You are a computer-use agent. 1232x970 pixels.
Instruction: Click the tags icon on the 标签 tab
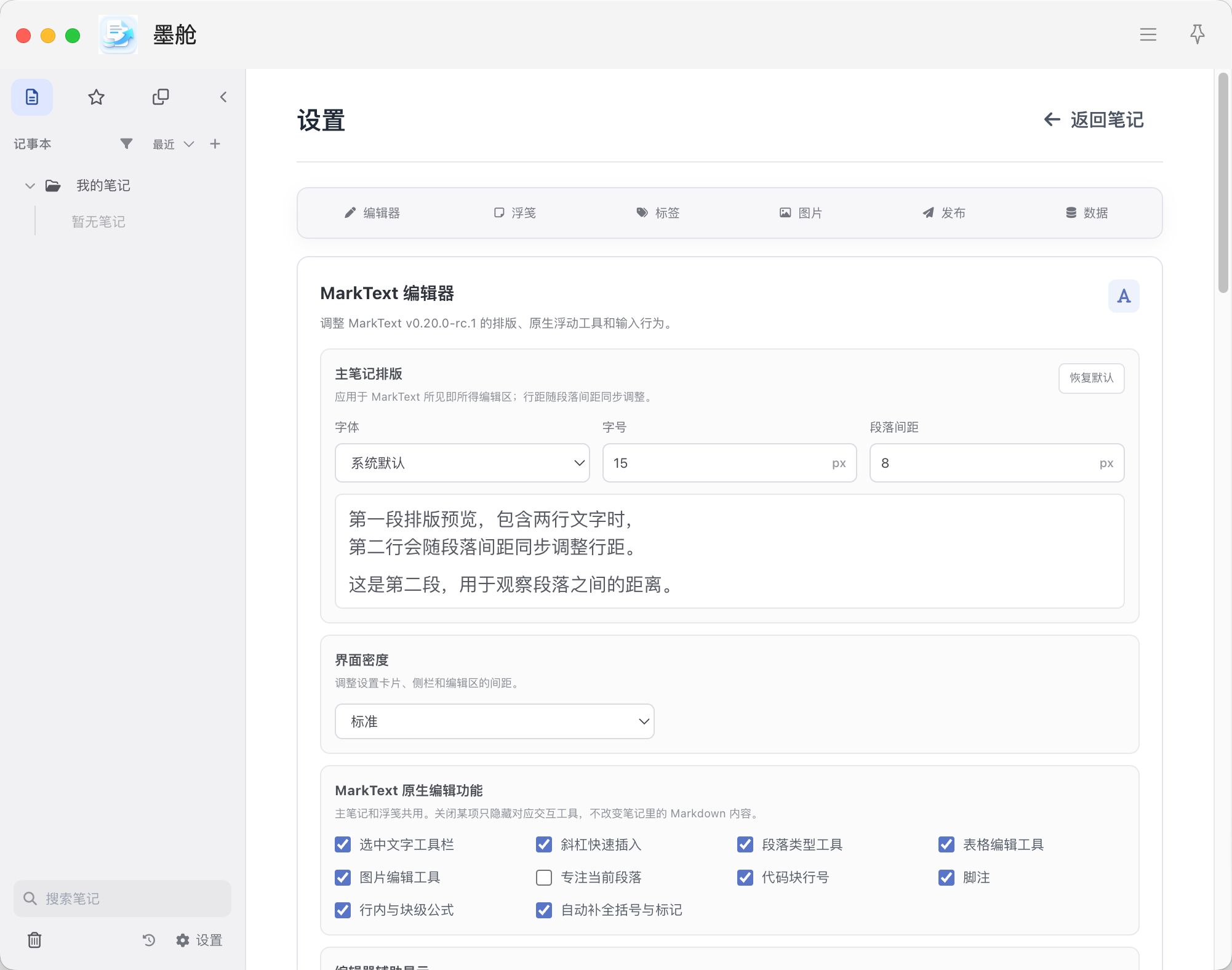click(642, 213)
